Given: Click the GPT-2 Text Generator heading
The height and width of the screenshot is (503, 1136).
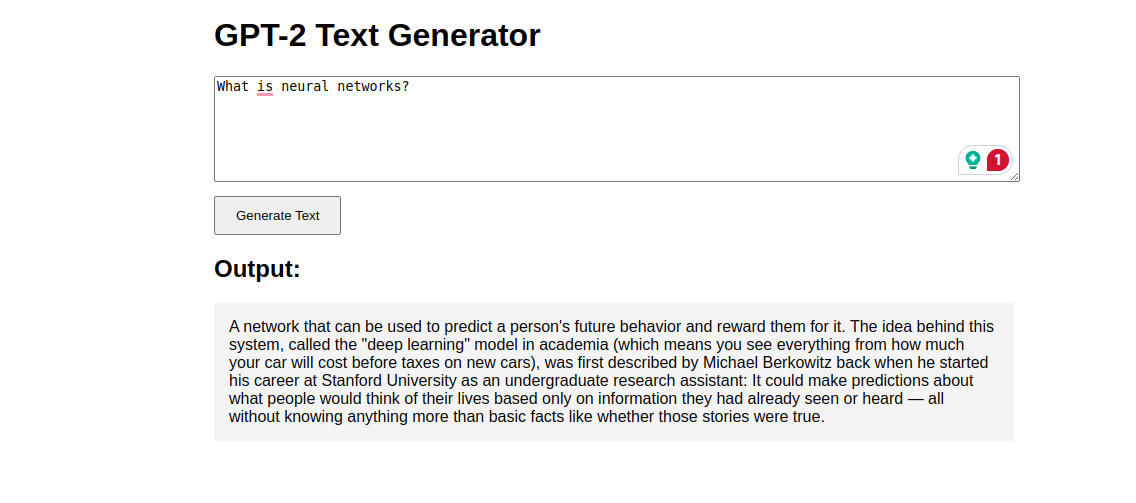Looking at the screenshot, I should click(377, 36).
